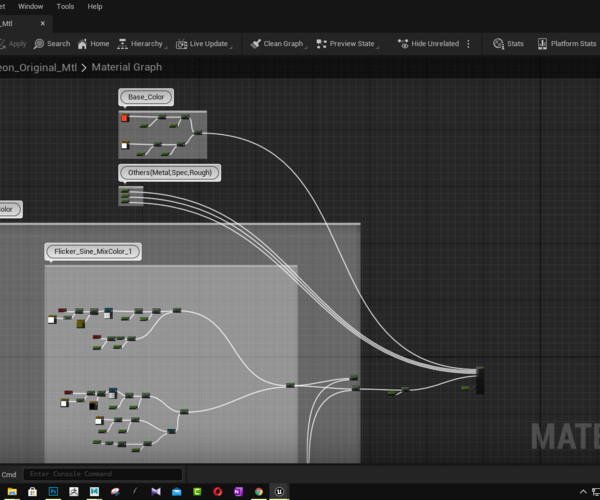Click the yellow node in Flicker_Sine_MixColor_1 group
Screen dimensions: 600x500
point(80,324)
